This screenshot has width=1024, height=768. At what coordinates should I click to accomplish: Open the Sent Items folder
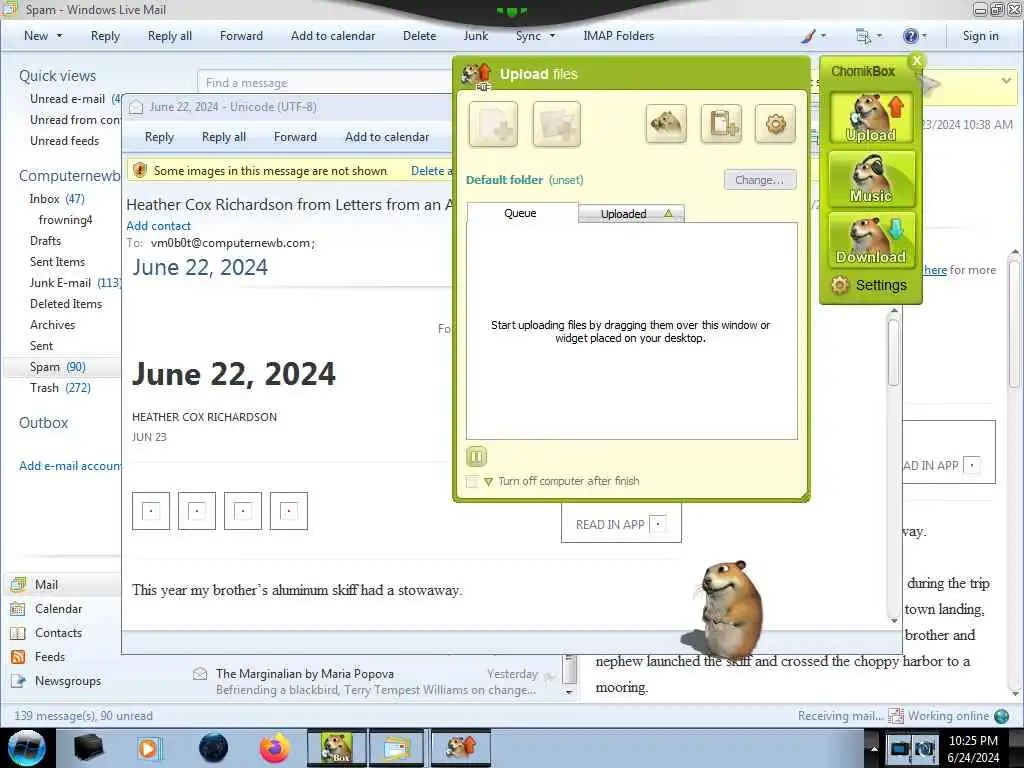[57, 262]
